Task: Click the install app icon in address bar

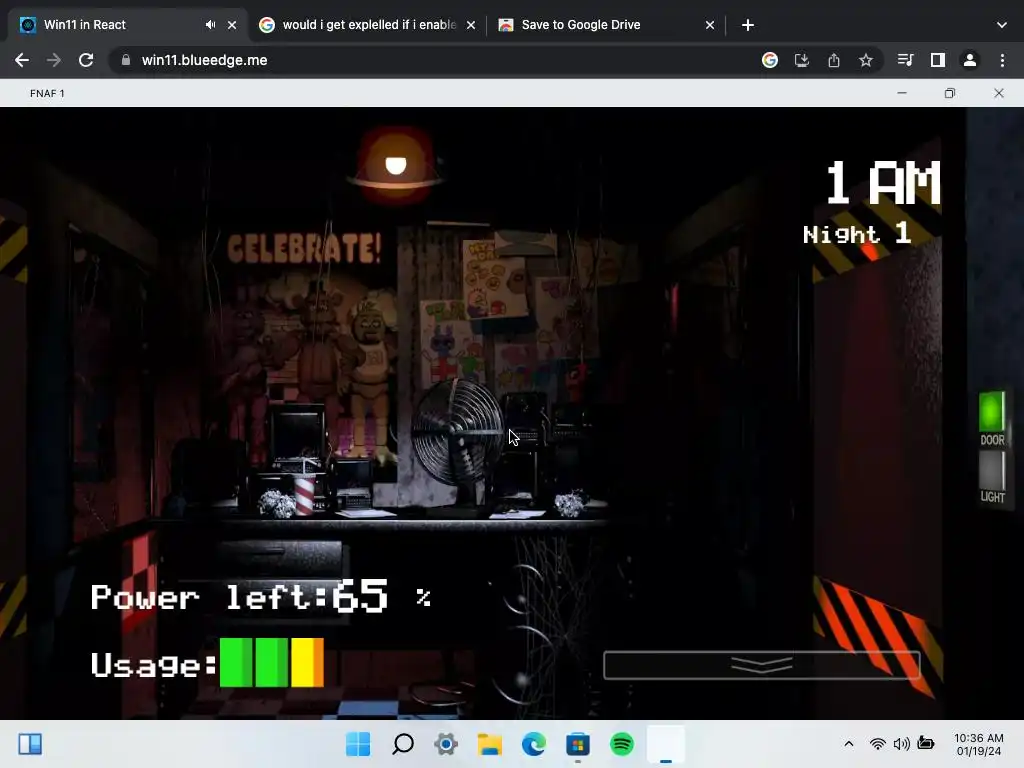Action: (x=802, y=60)
